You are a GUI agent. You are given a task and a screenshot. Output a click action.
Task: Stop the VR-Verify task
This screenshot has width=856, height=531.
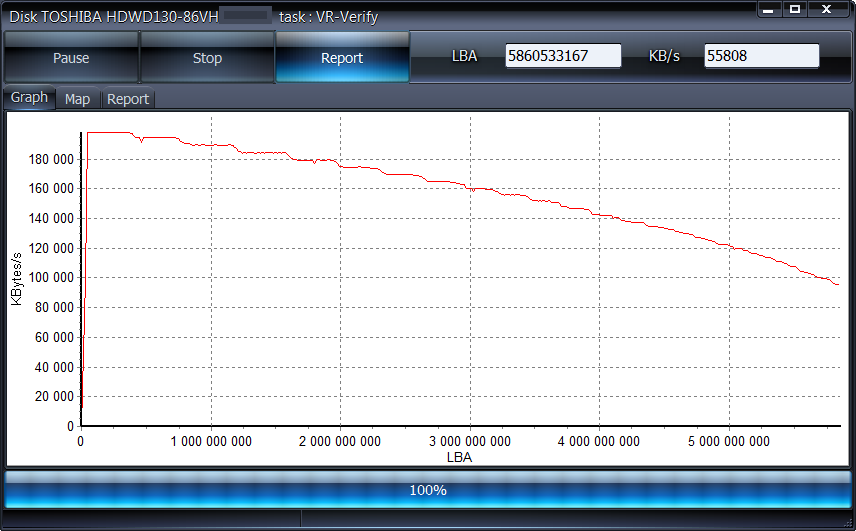click(207, 58)
